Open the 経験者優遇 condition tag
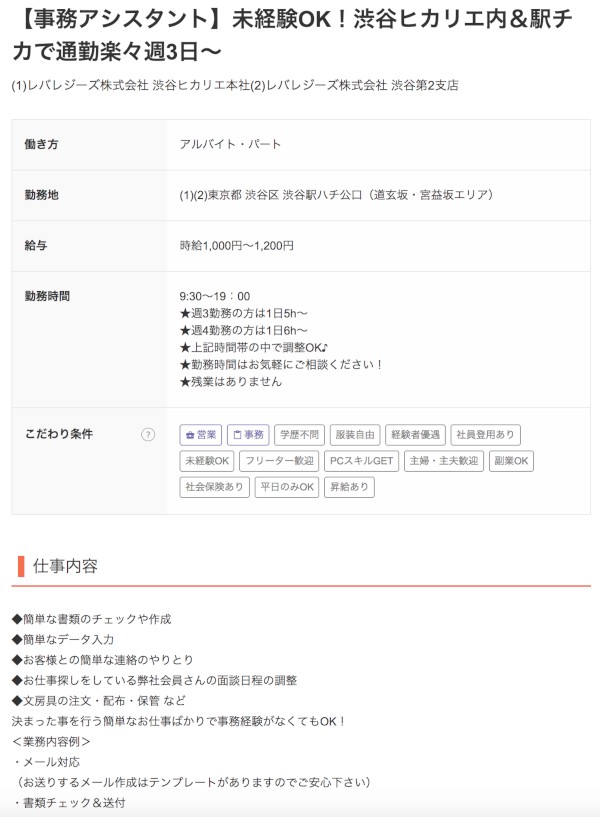Viewport: 600px width, 817px height. (415, 435)
